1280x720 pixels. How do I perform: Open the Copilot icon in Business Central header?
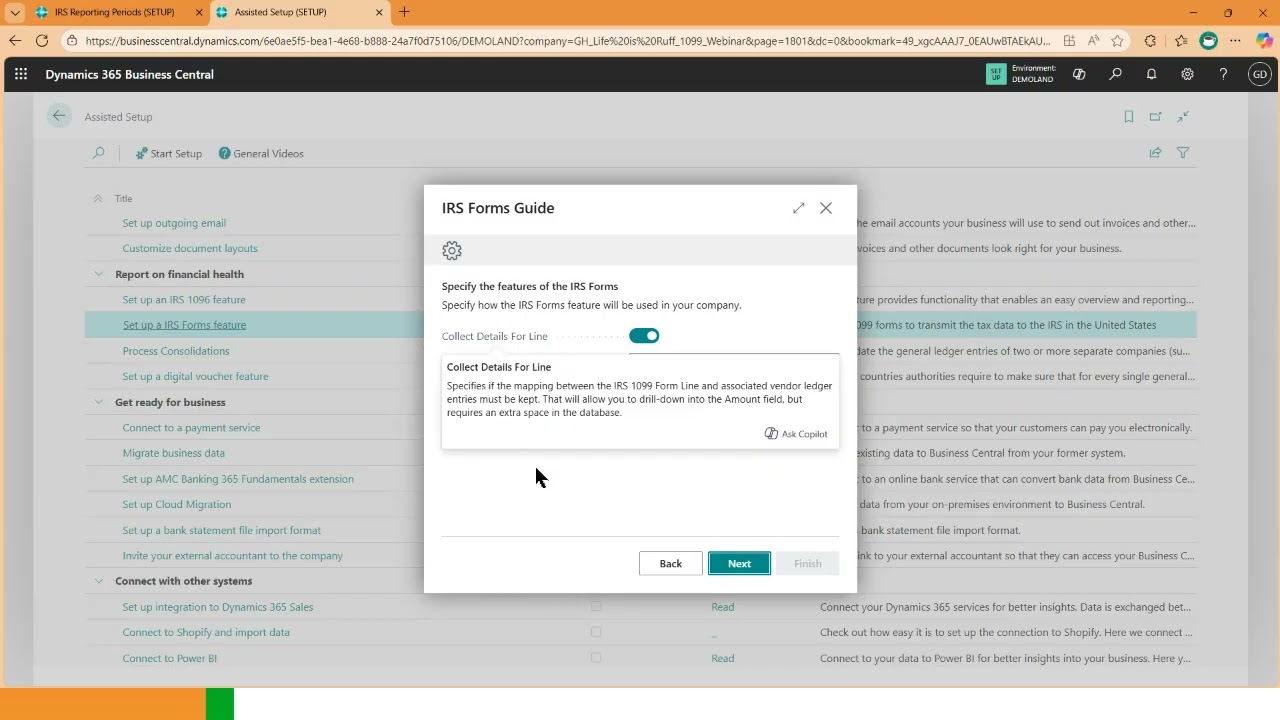(x=1079, y=74)
